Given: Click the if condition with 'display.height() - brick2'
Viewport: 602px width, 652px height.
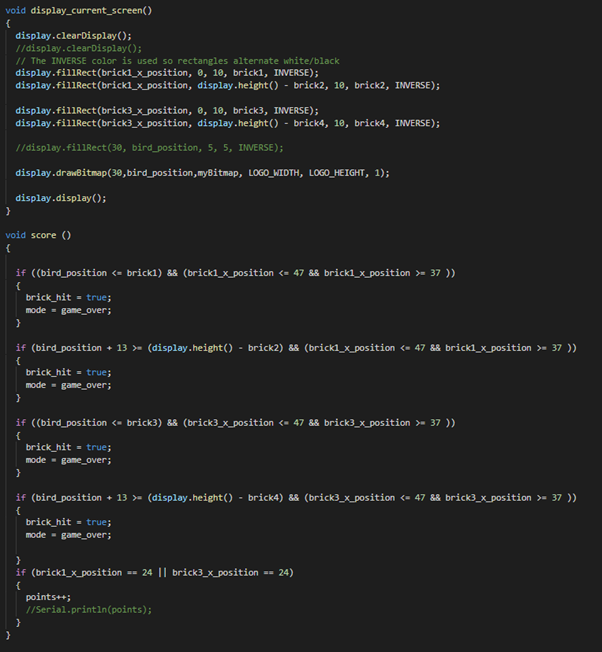Looking at the screenshot, I should click(x=296, y=348).
